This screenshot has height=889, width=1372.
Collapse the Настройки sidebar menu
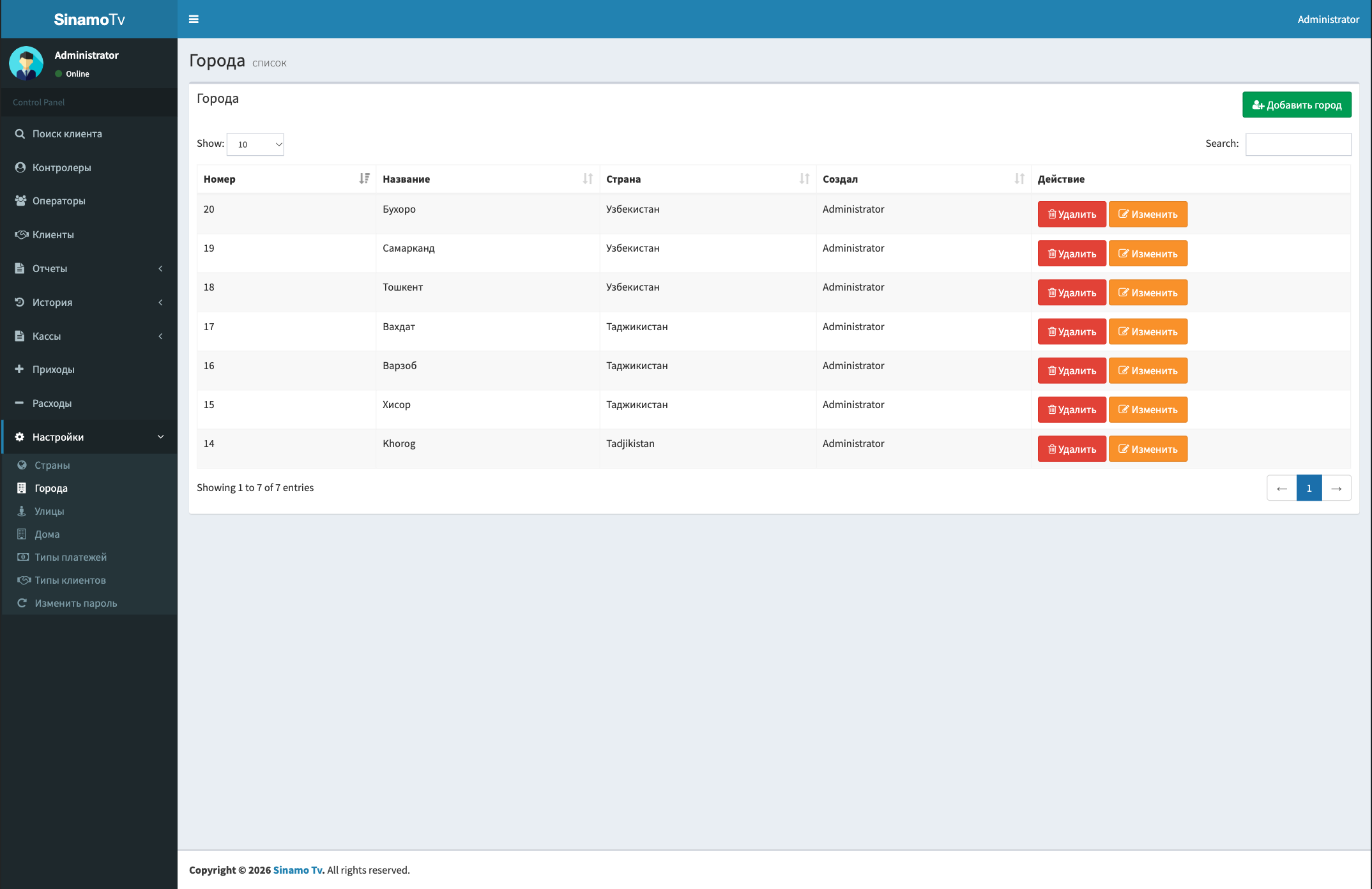point(89,437)
